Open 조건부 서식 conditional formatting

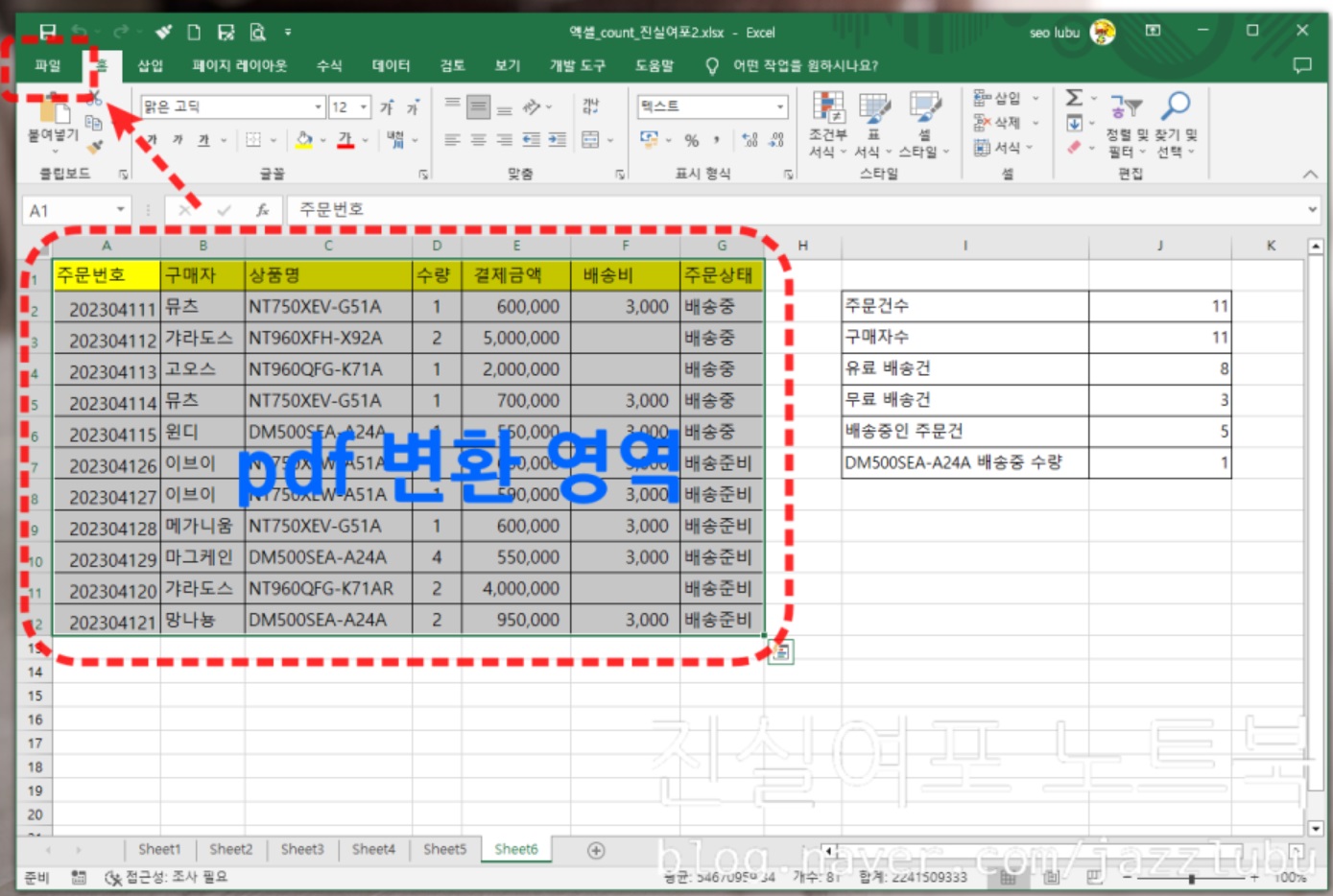point(827,126)
